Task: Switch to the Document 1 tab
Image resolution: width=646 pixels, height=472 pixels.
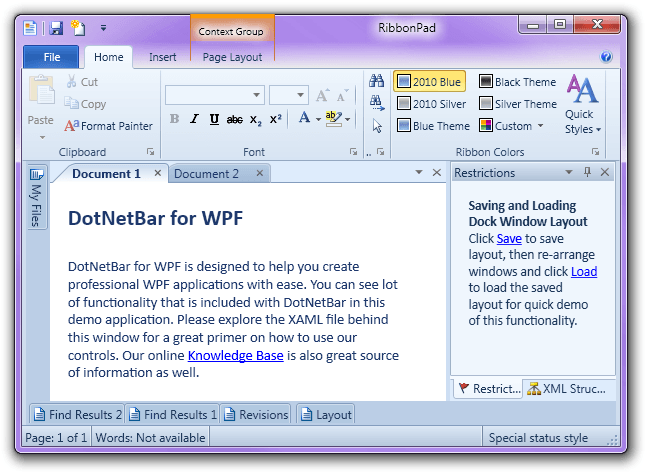Action: (106, 173)
